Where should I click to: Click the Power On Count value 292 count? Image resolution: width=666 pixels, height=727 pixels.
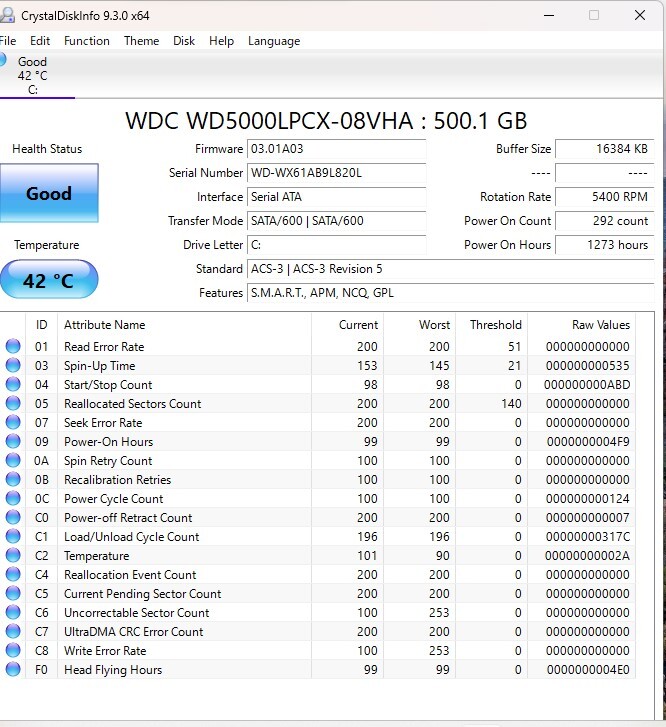coord(604,221)
